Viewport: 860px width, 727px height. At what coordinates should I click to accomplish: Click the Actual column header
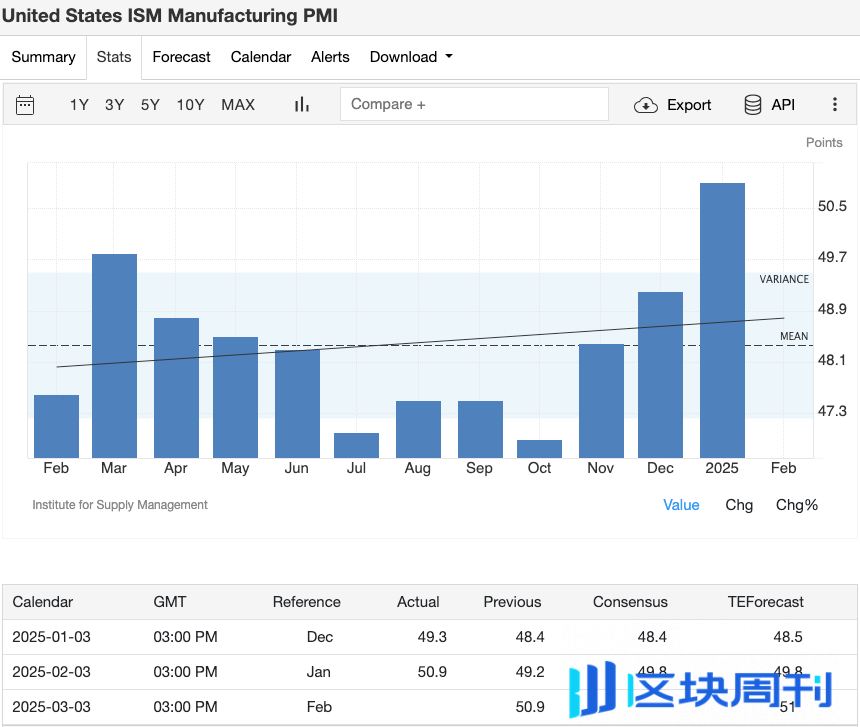point(418,602)
